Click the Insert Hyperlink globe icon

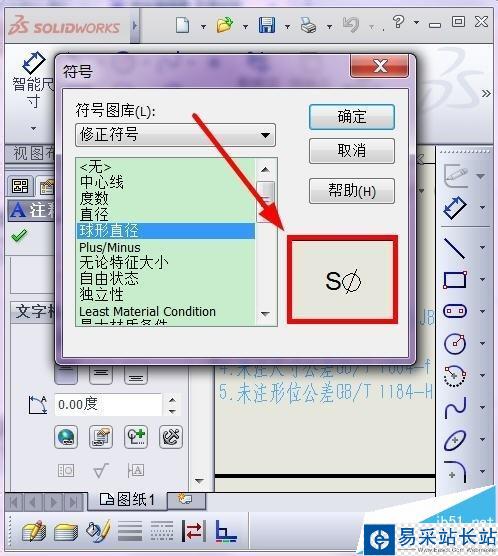[x=66, y=437]
